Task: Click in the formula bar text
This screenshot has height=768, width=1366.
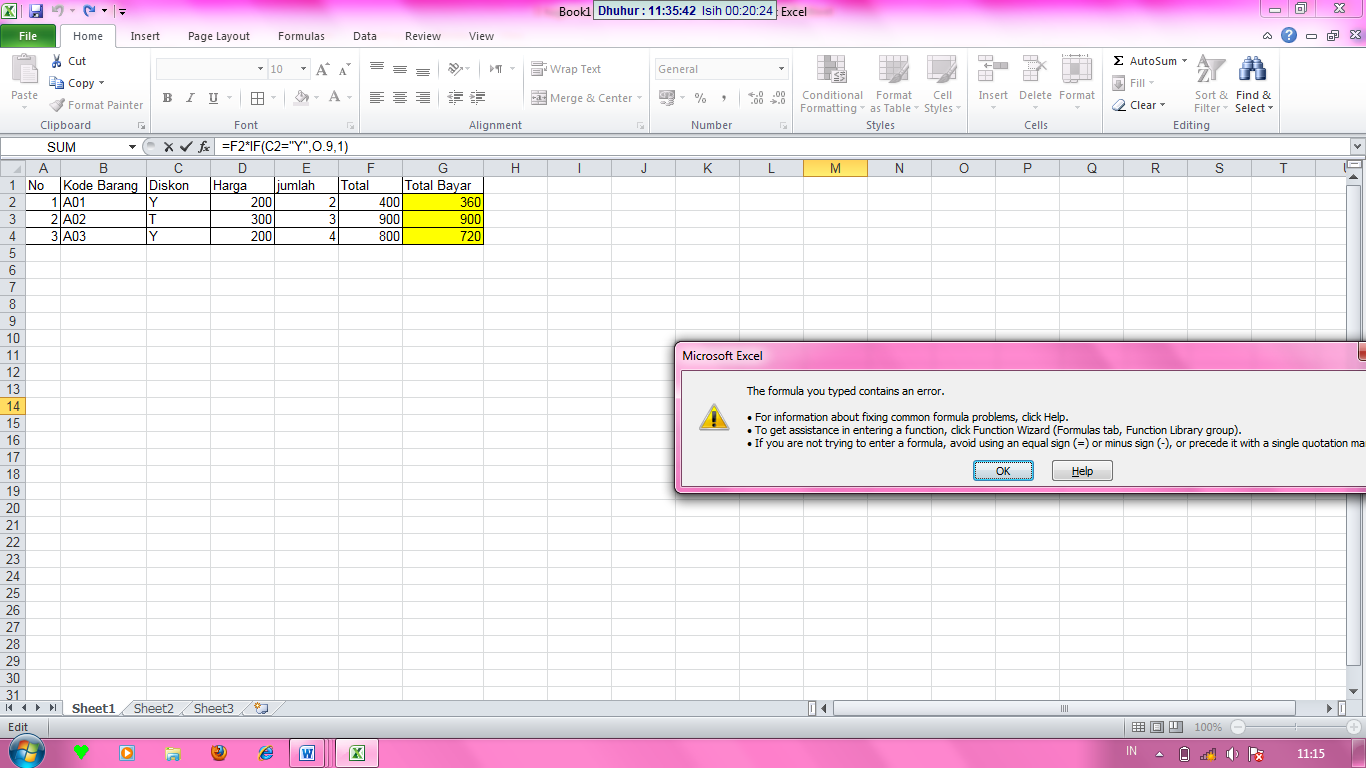Action: (285, 147)
